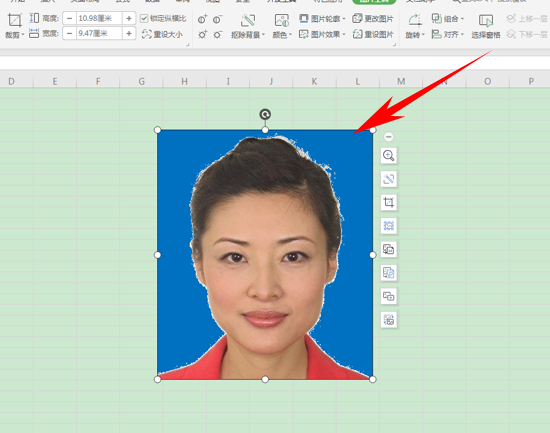Click Change Picture (更改图片)

point(373,19)
